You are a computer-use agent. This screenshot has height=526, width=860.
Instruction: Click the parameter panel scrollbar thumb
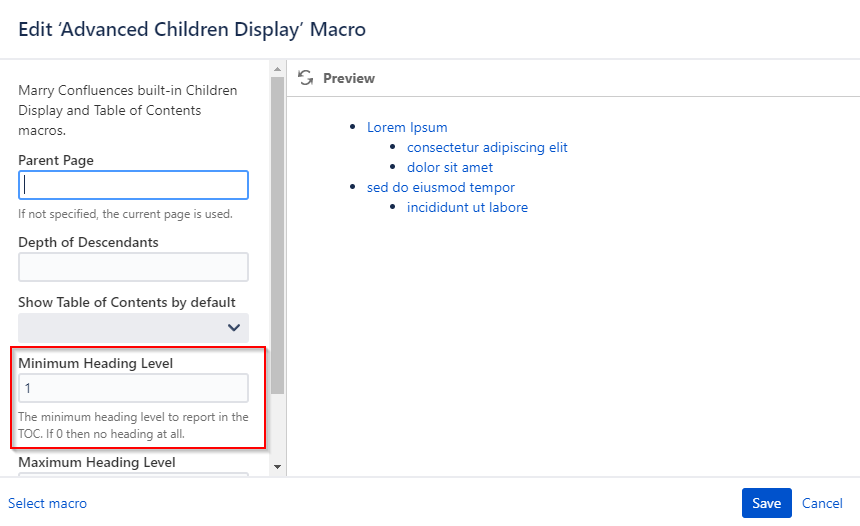(278, 235)
